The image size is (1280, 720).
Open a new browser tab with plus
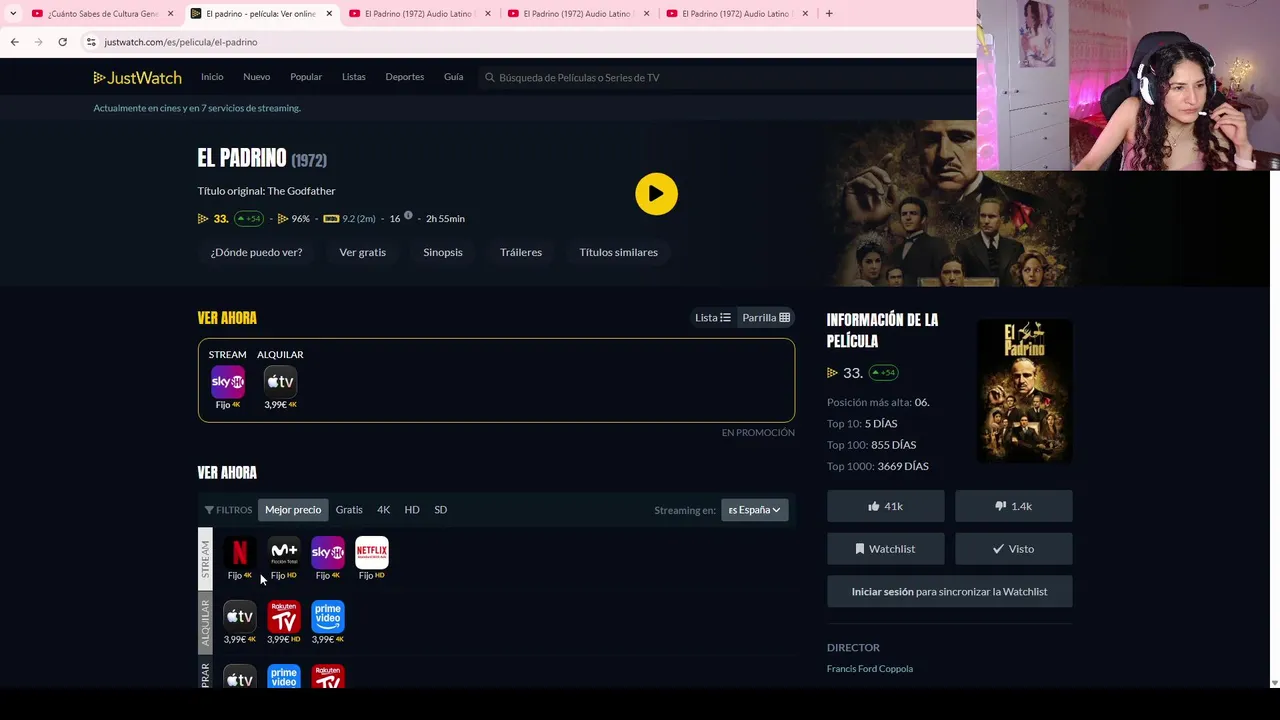tap(829, 14)
